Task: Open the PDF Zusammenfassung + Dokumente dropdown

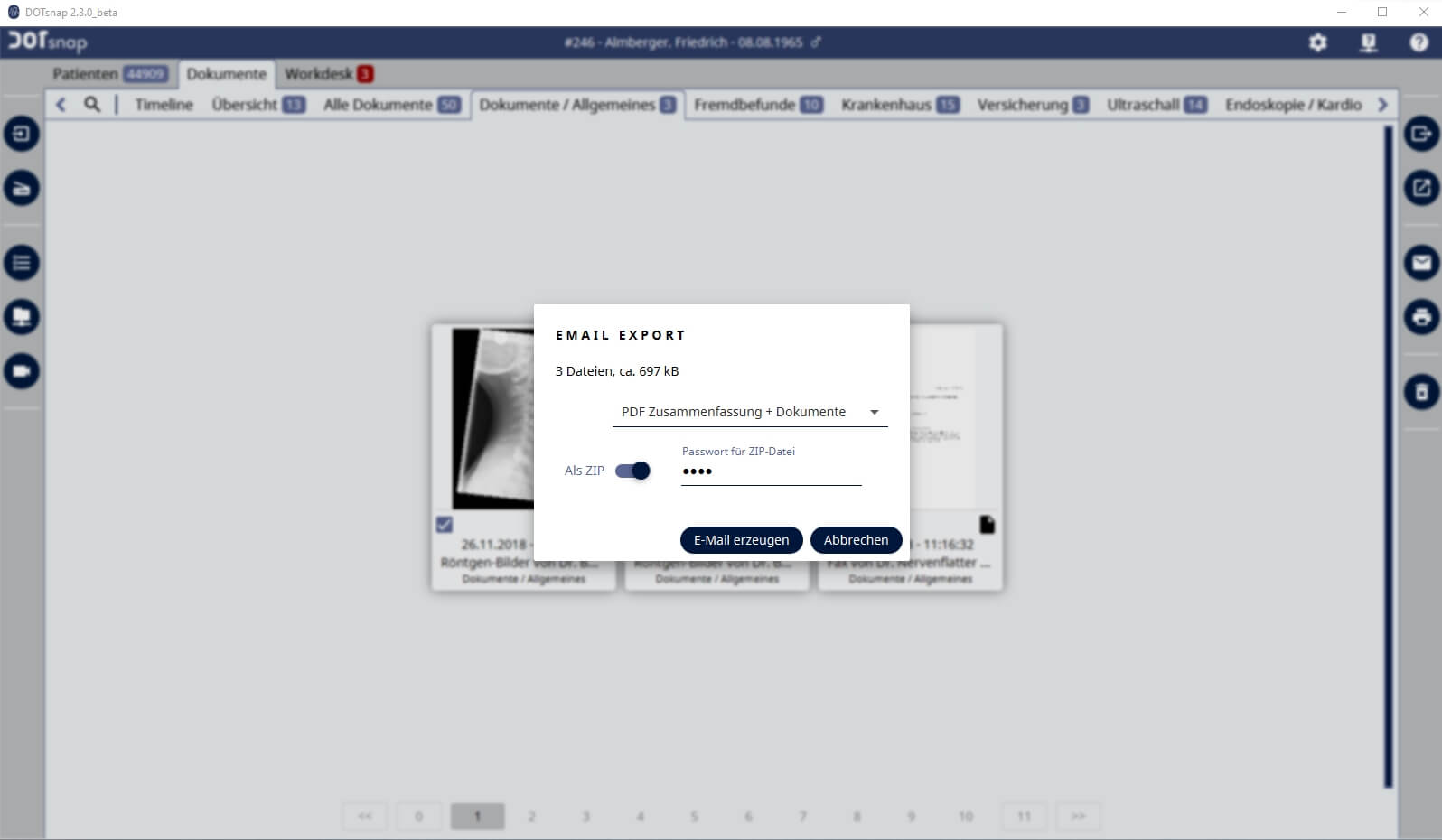Action: (x=750, y=412)
